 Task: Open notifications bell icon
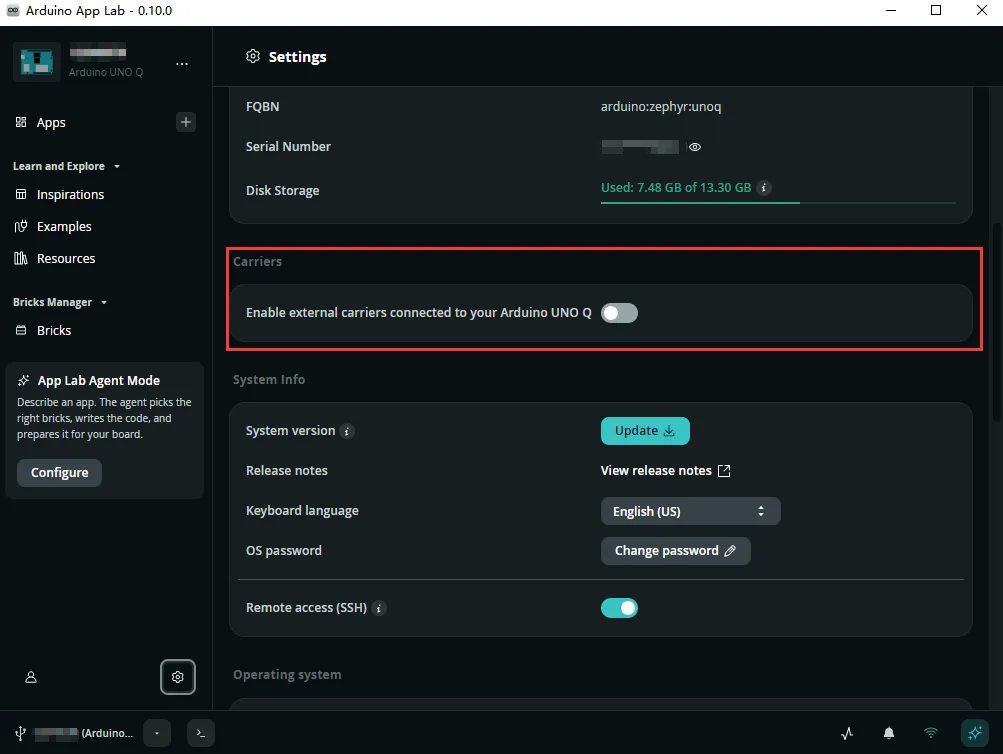click(889, 733)
